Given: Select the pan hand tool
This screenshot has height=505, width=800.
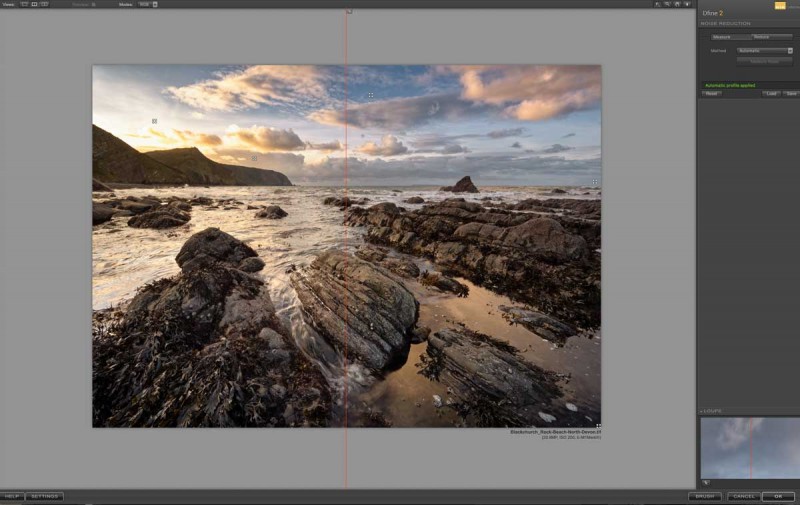Looking at the screenshot, I should pyautogui.click(x=677, y=4).
